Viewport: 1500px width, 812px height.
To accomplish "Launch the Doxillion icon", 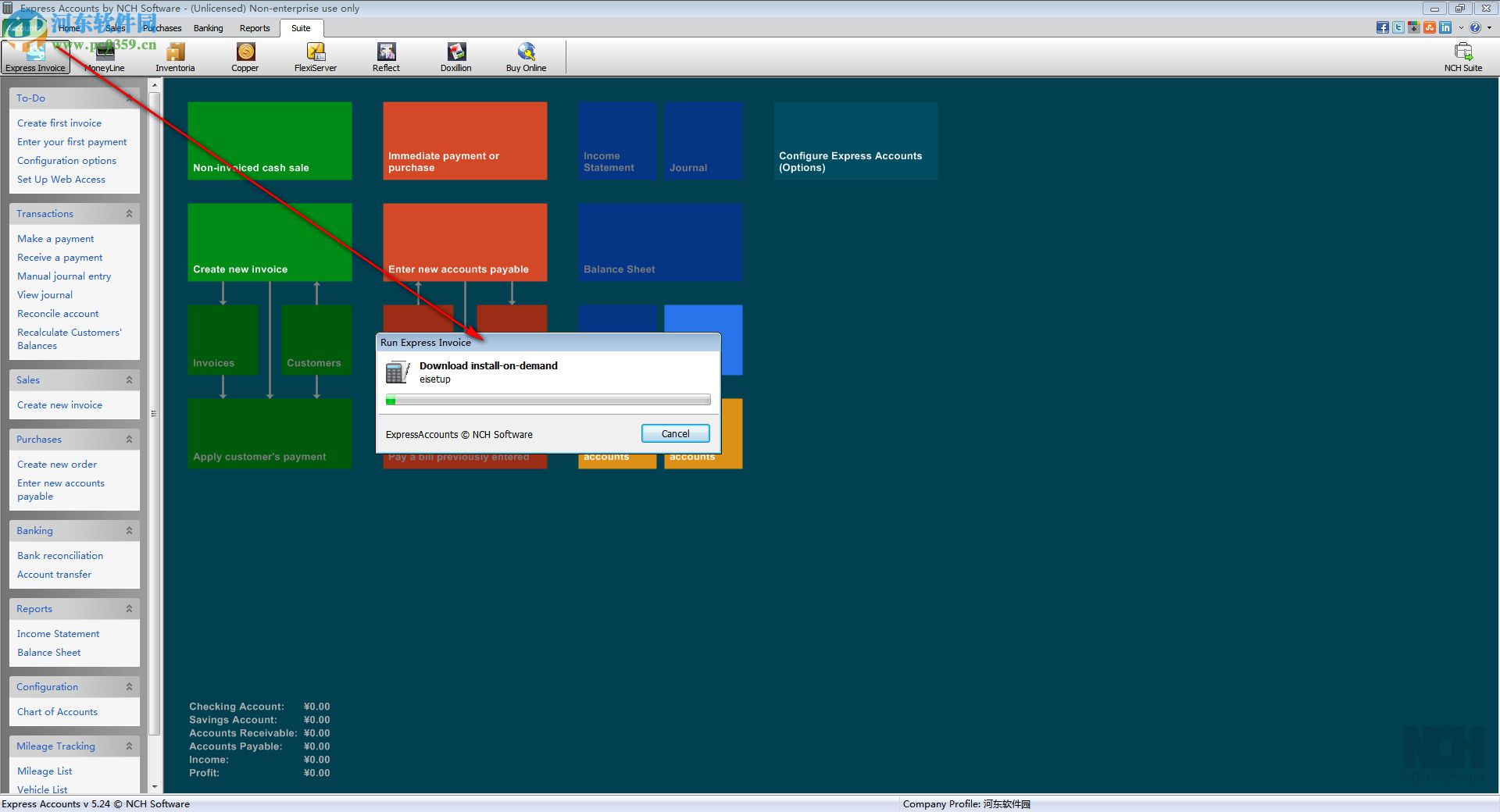I will [x=456, y=57].
